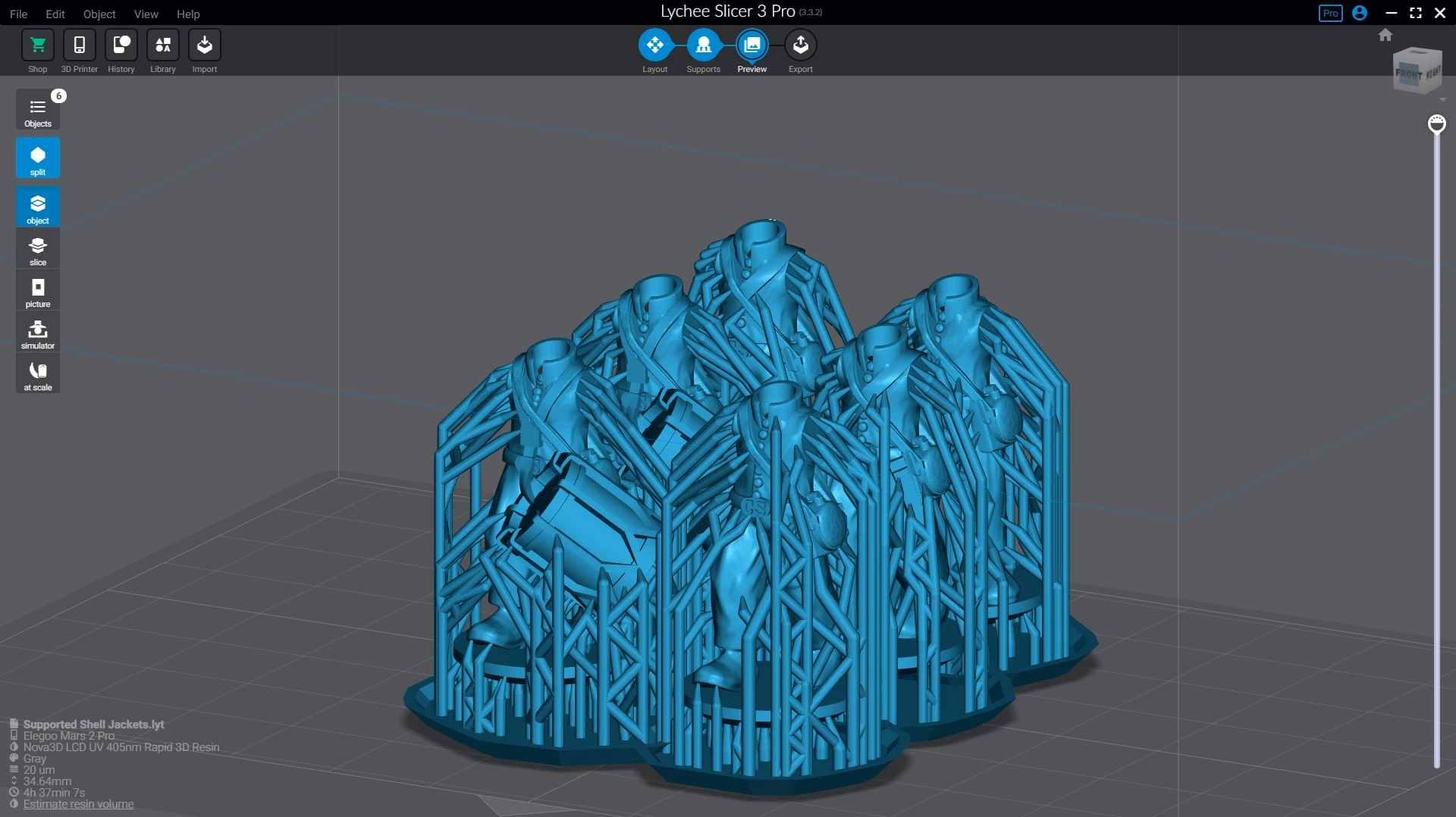
Task: Click the 34.64mm height value
Action: pyautogui.click(x=47, y=781)
